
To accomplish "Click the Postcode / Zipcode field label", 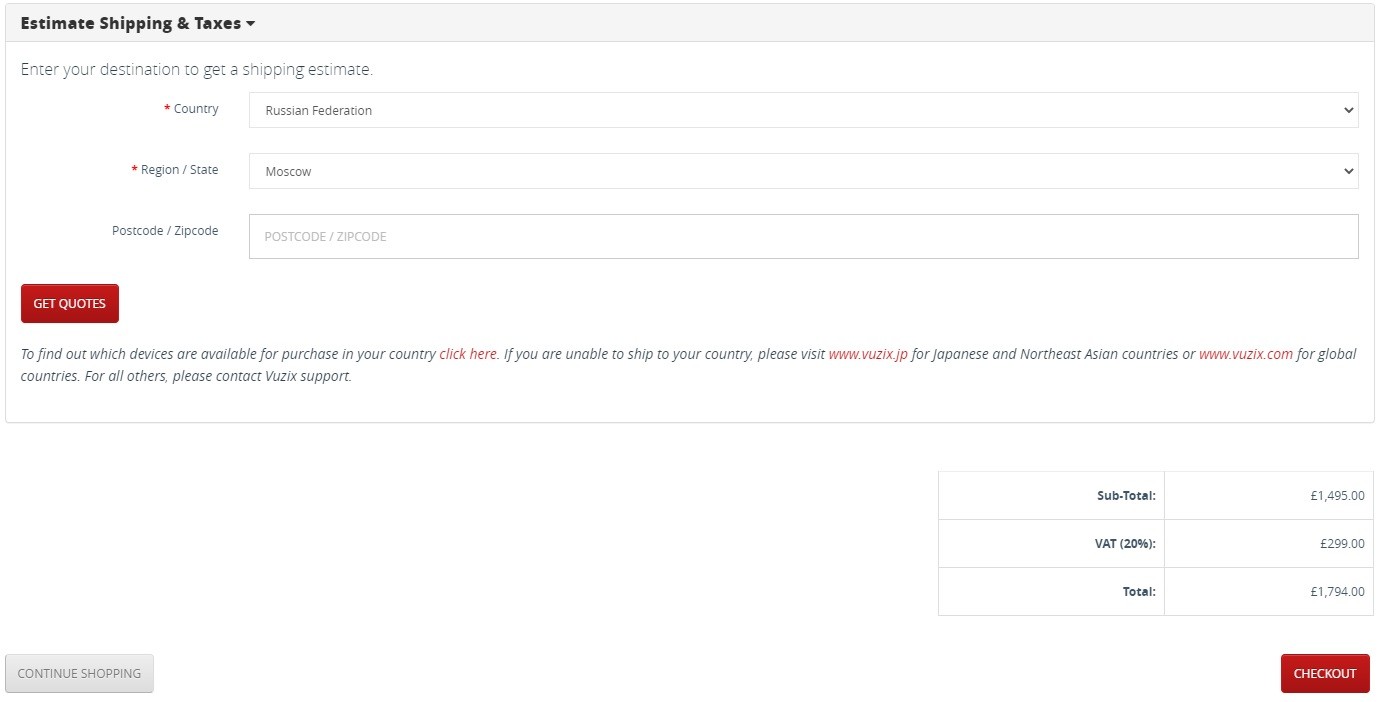I will coord(165,231).
